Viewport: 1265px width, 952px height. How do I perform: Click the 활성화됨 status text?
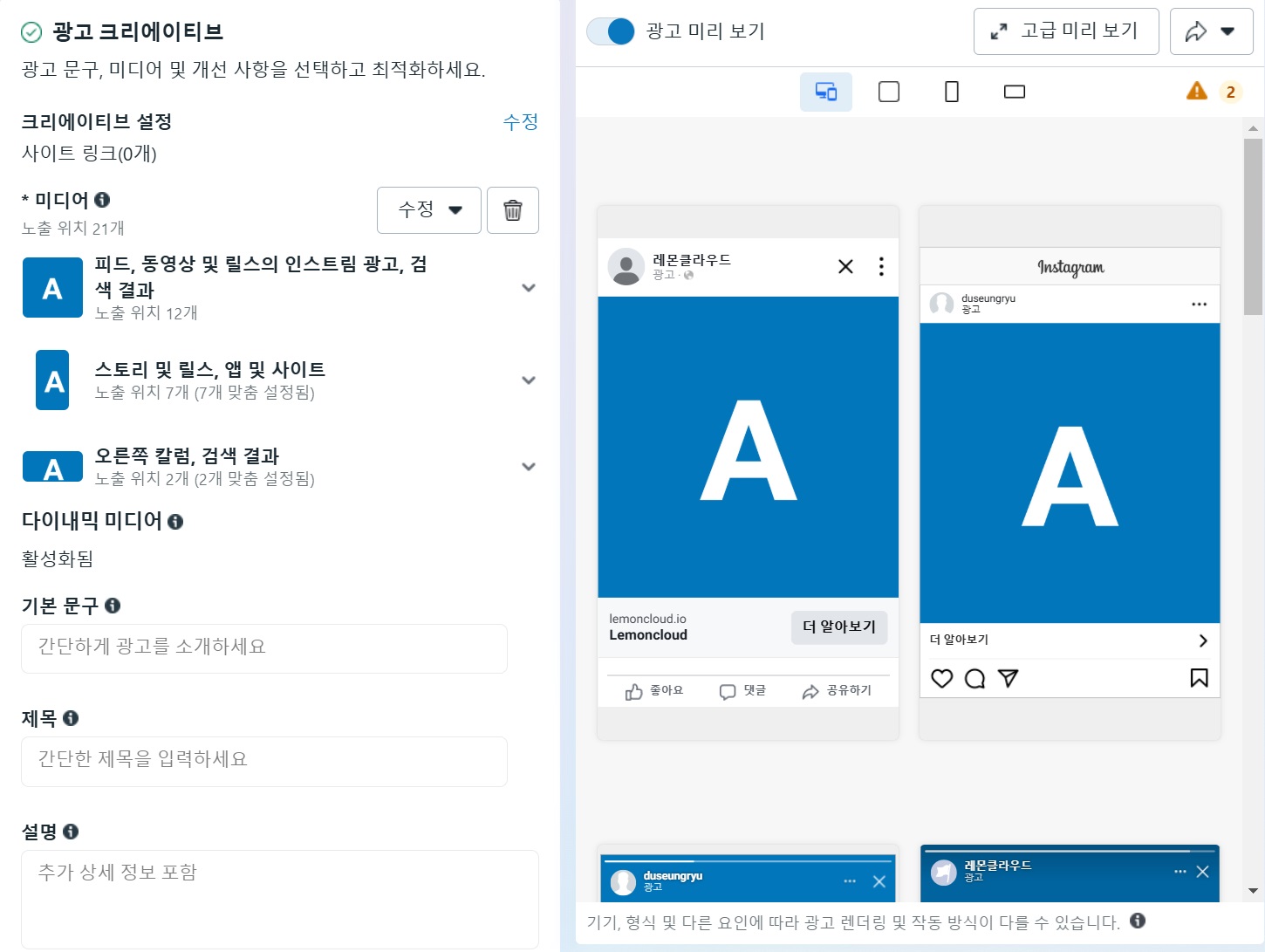click(x=58, y=558)
